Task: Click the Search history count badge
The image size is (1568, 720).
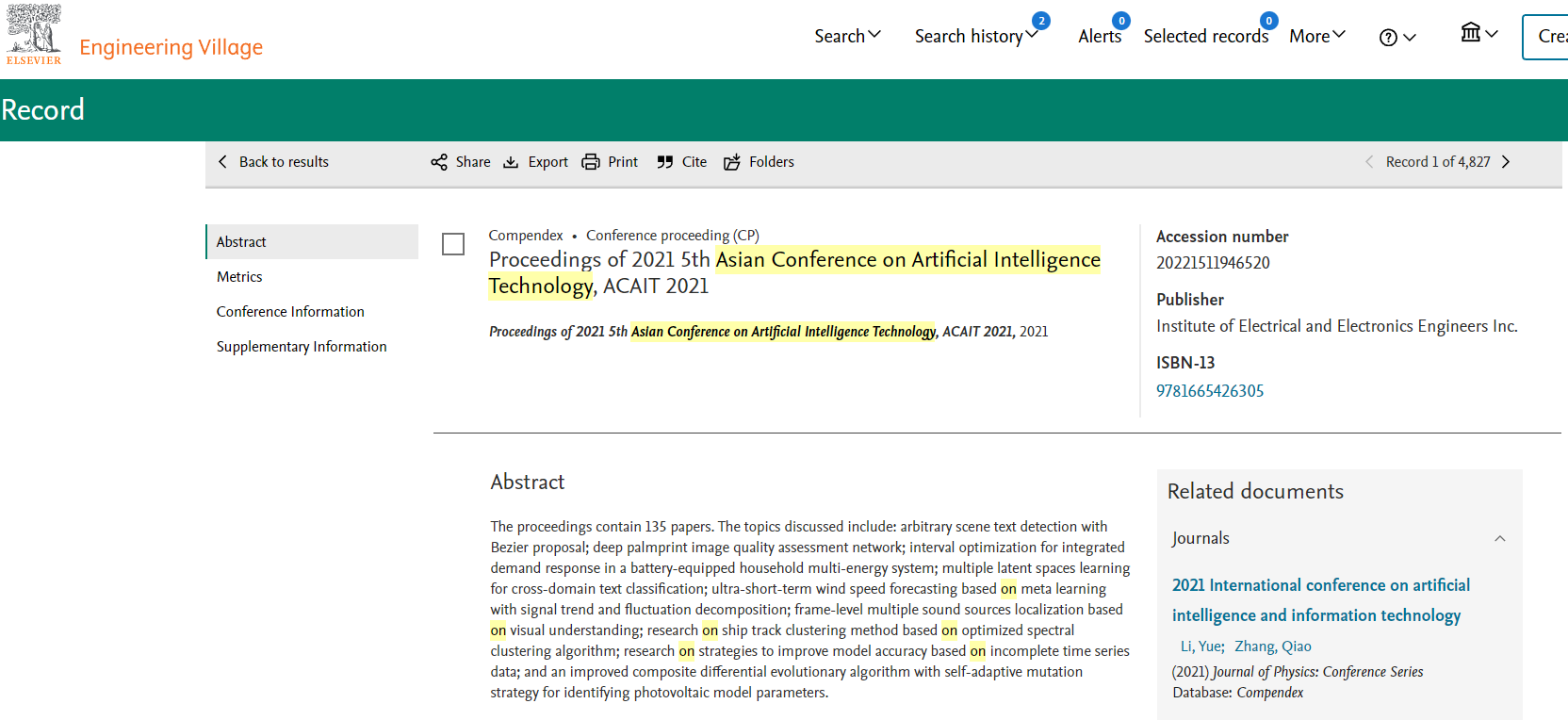Action: tap(1041, 21)
